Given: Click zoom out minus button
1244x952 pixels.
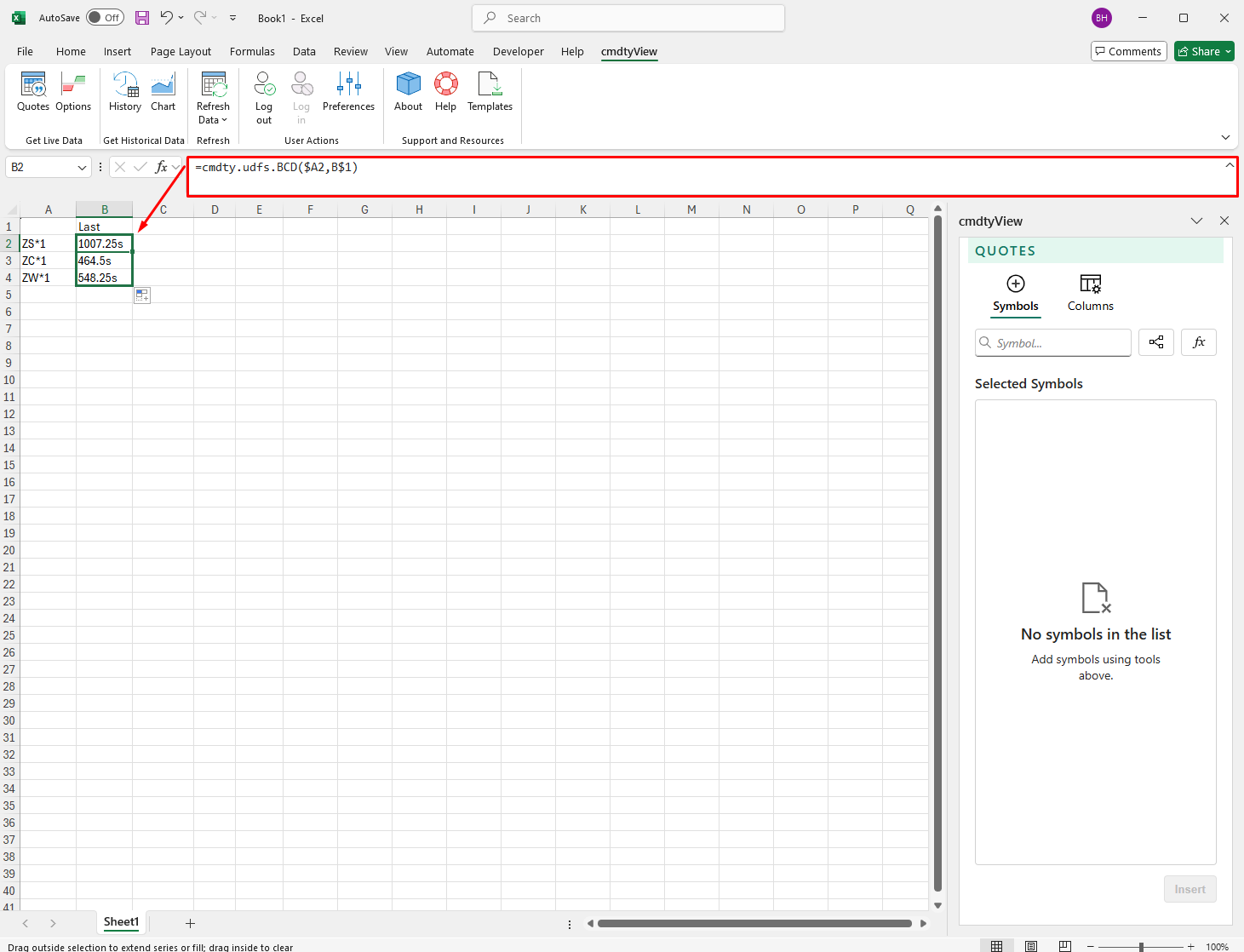Looking at the screenshot, I should (1090, 947).
